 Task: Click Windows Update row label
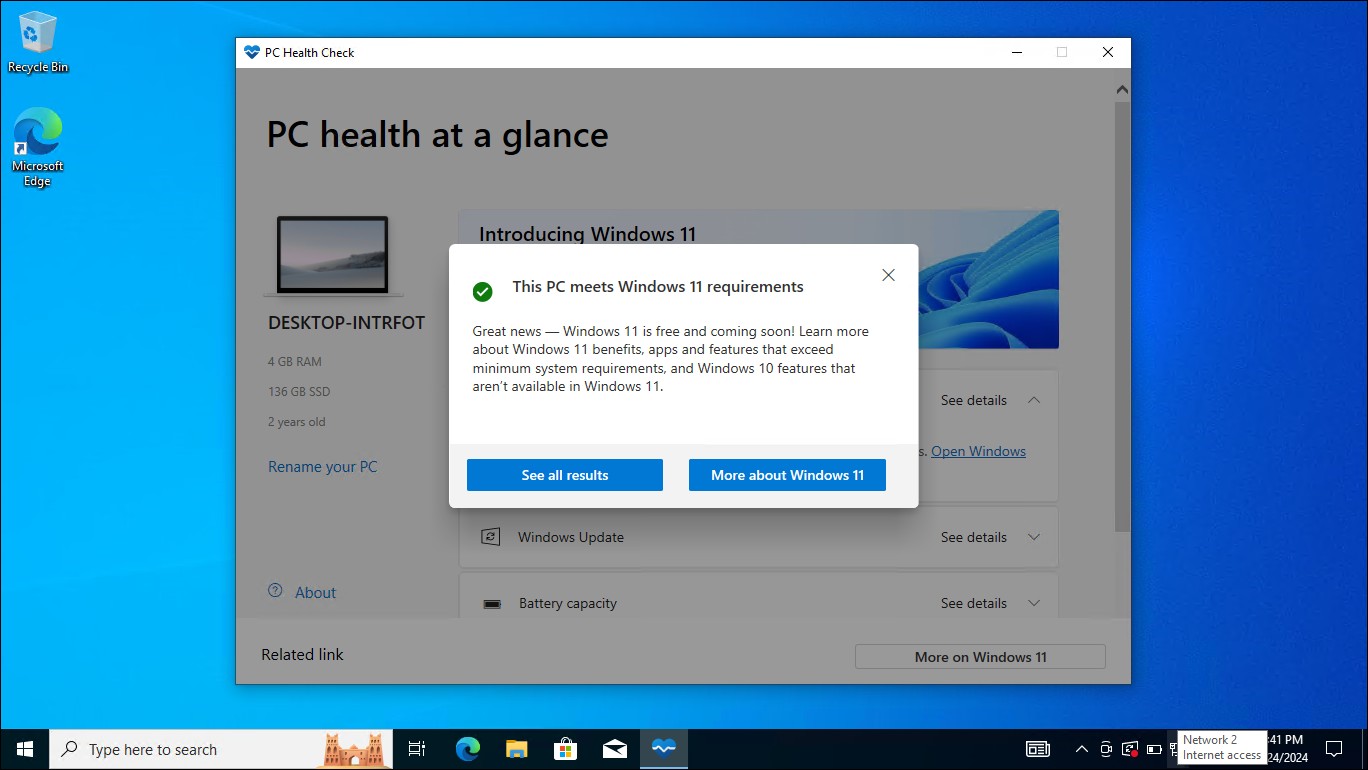571,537
